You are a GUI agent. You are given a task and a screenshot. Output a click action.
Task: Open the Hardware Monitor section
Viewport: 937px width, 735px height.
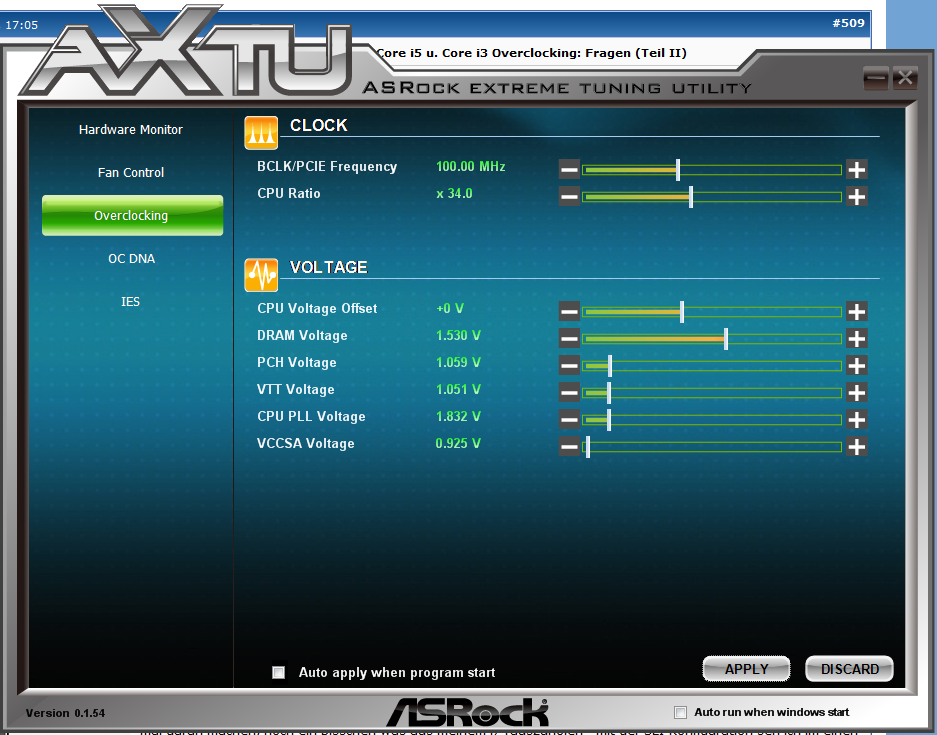(131, 130)
